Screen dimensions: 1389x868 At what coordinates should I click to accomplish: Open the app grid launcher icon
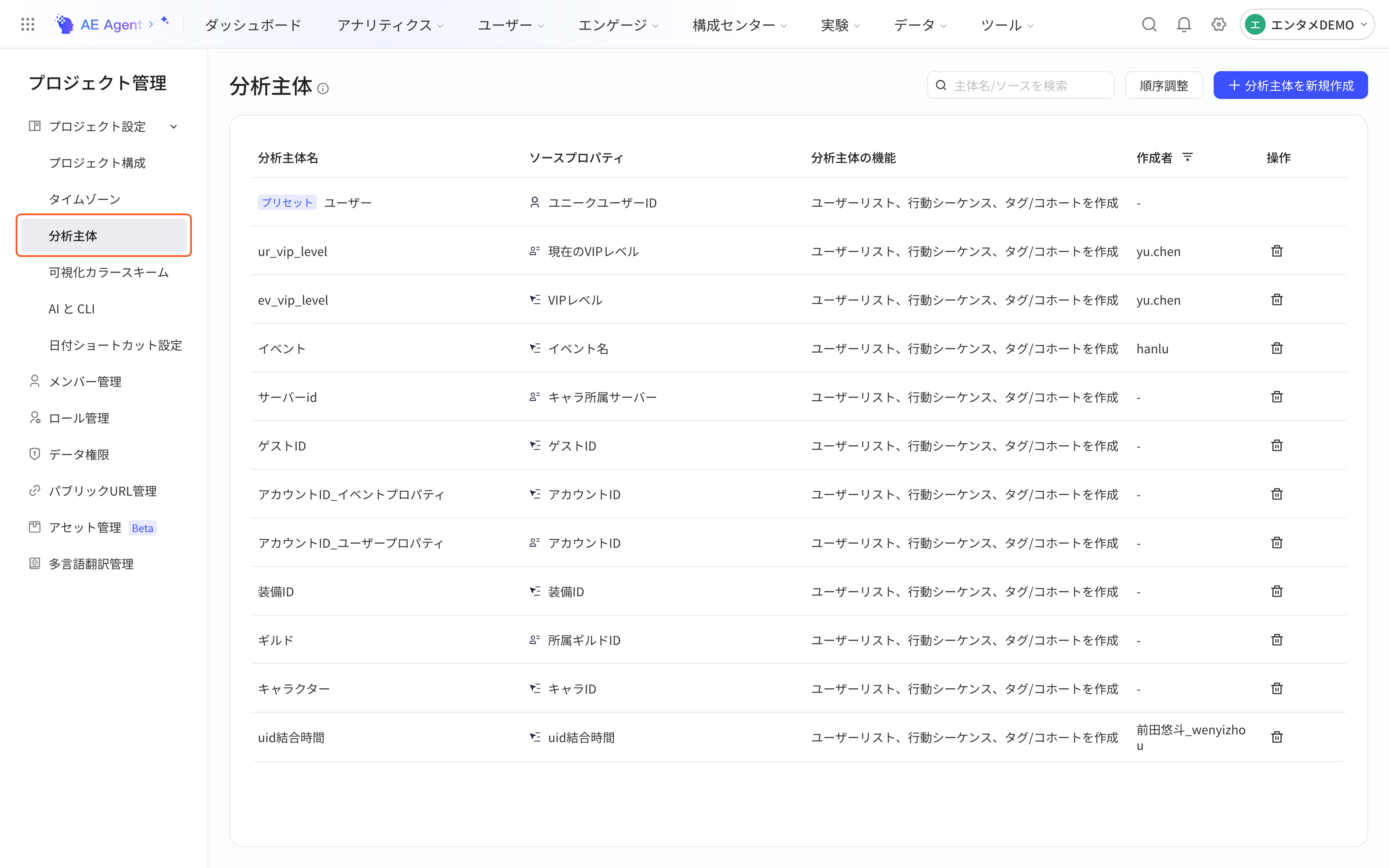pyautogui.click(x=27, y=24)
